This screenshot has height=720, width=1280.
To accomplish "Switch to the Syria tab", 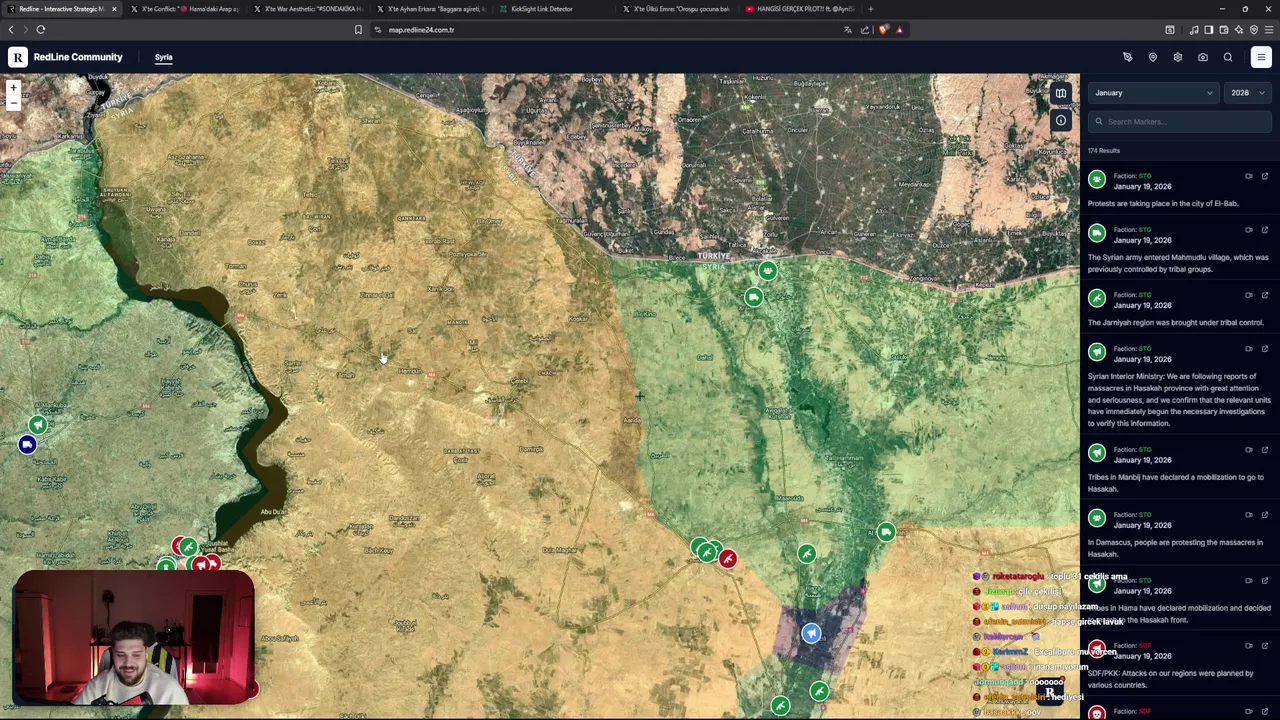I will [163, 57].
